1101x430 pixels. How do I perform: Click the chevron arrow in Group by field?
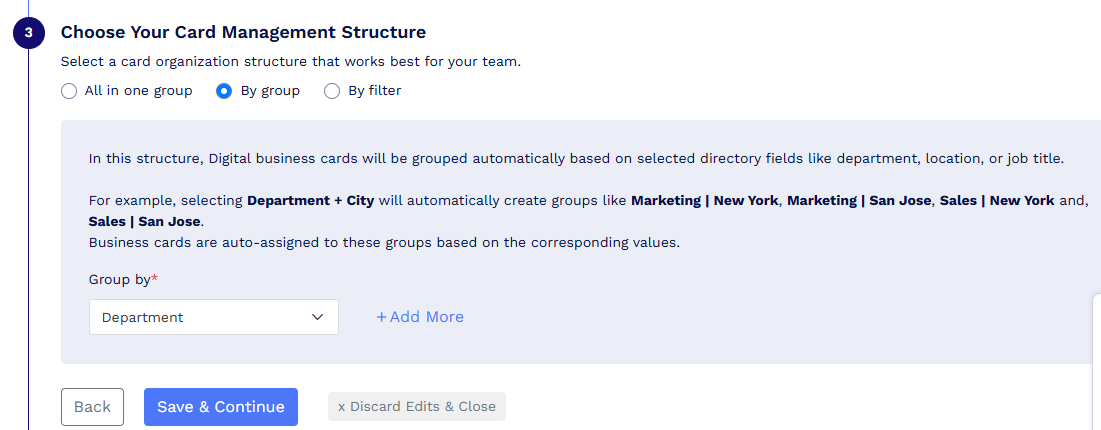pyautogui.click(x=317, y=317)
